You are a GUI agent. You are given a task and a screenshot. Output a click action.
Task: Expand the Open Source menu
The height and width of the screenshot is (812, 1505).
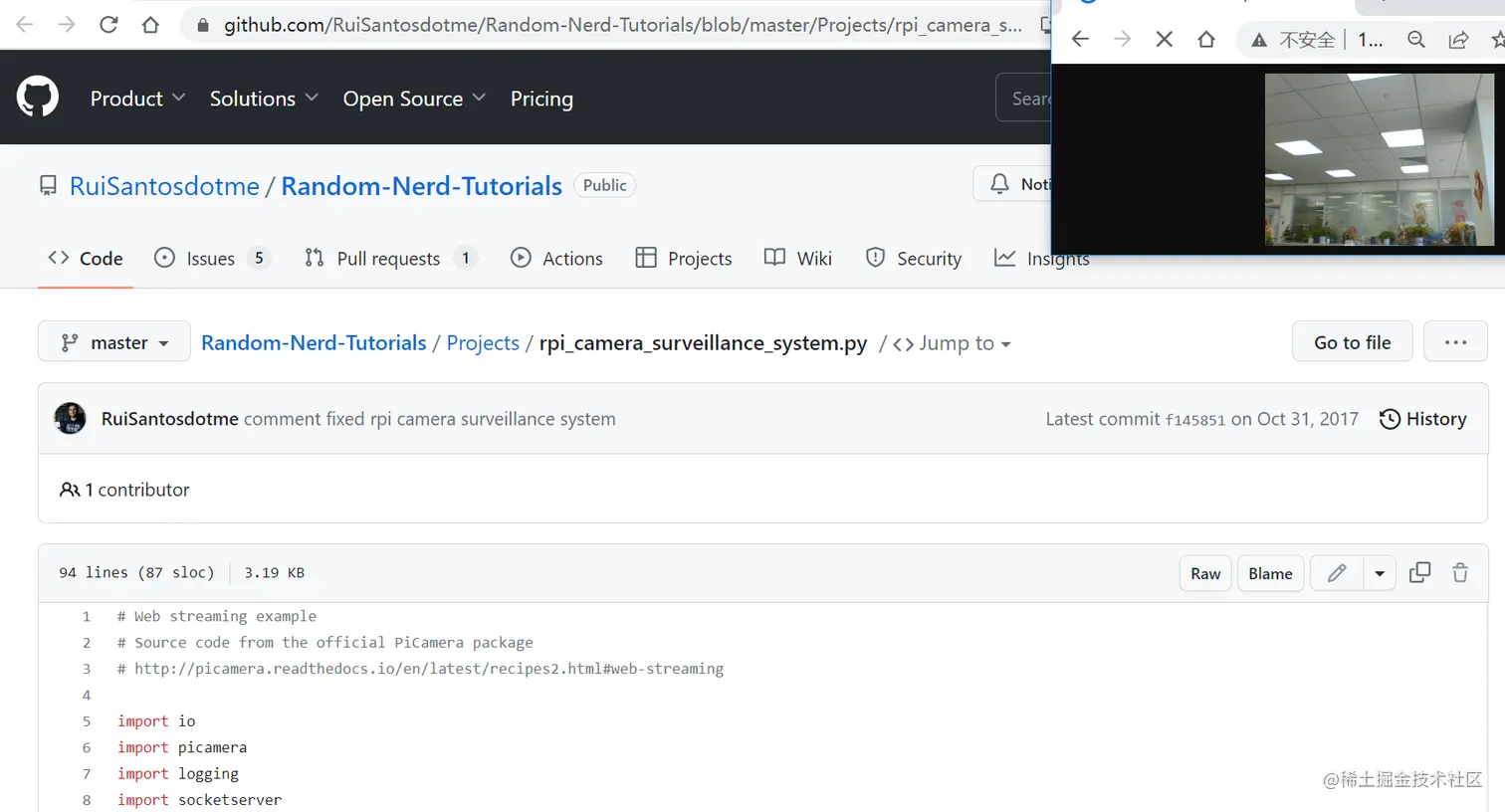(x=414, y=99)
